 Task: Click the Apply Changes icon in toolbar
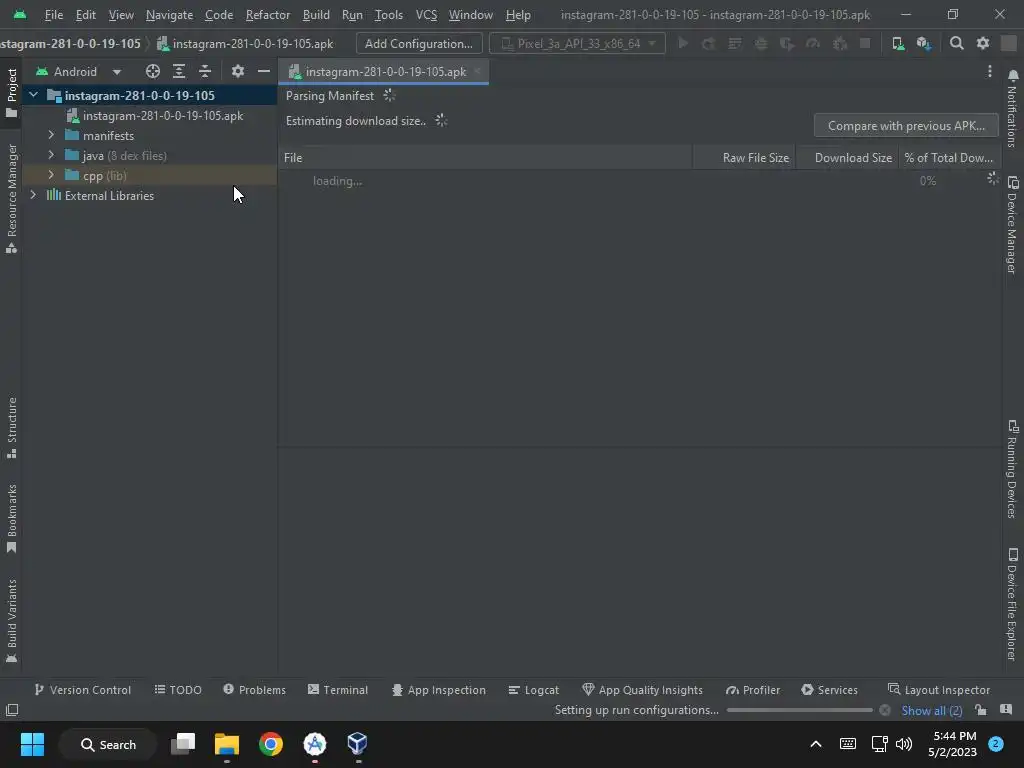pyautogui.click(x=709, y=44)
